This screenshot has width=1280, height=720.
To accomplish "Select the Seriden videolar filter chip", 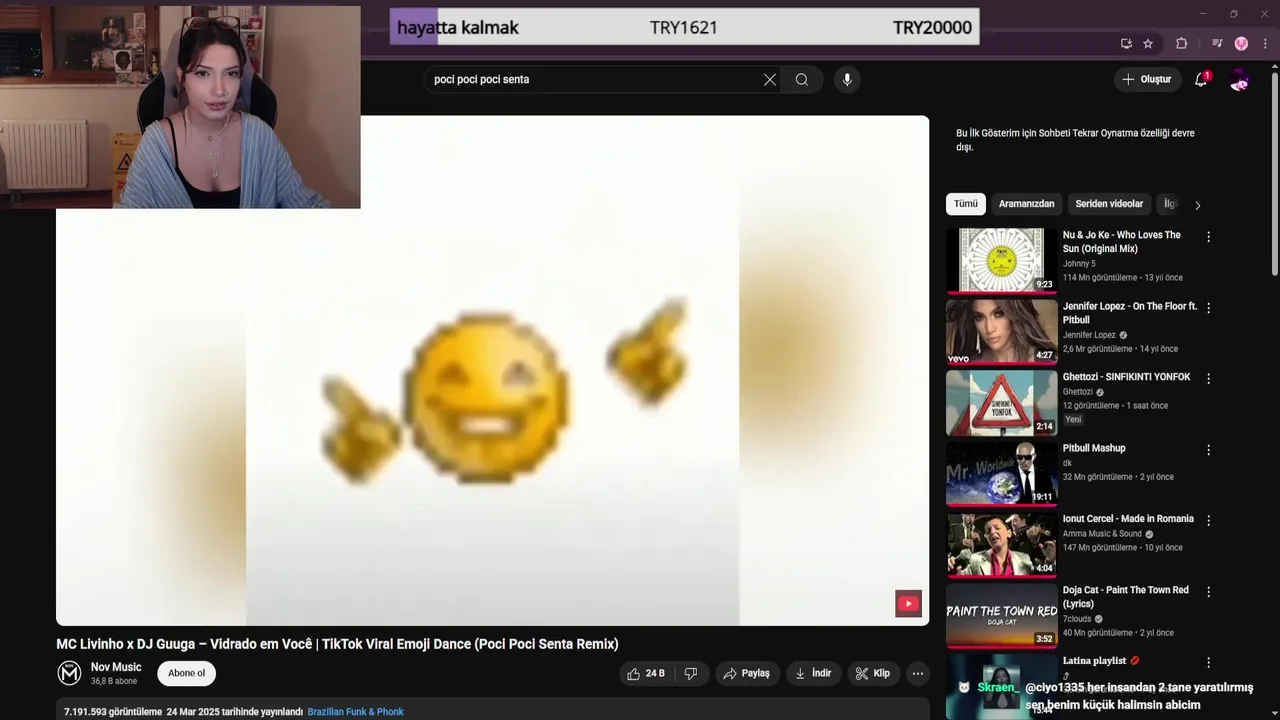I will 1109,204.
